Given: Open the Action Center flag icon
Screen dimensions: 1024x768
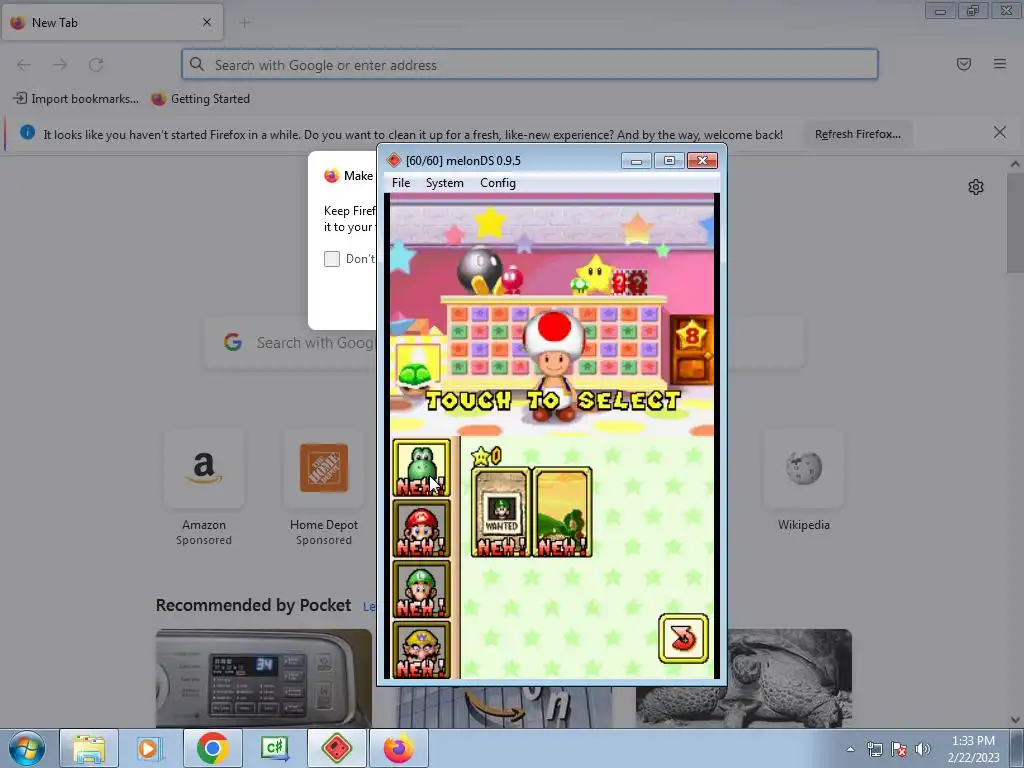Looking at the screenshot, I should (x=899, y=749).
